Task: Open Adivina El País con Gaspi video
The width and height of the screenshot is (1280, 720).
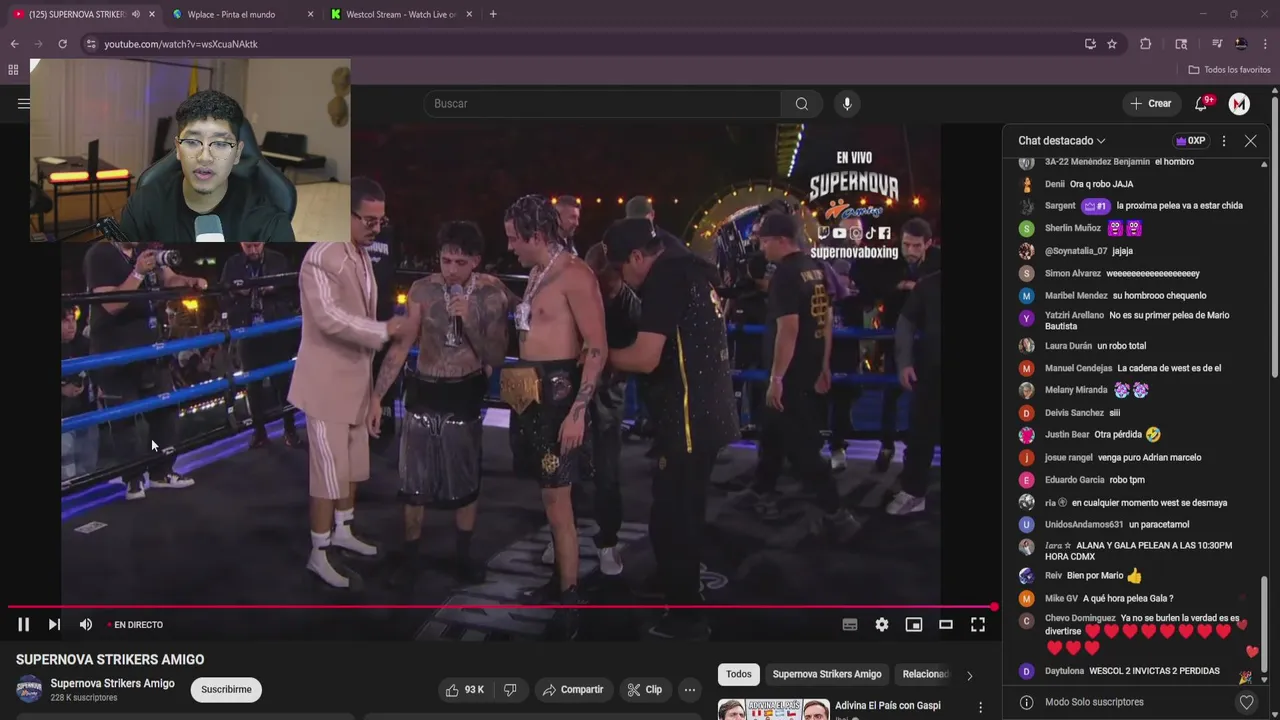Action: (888, 706)
